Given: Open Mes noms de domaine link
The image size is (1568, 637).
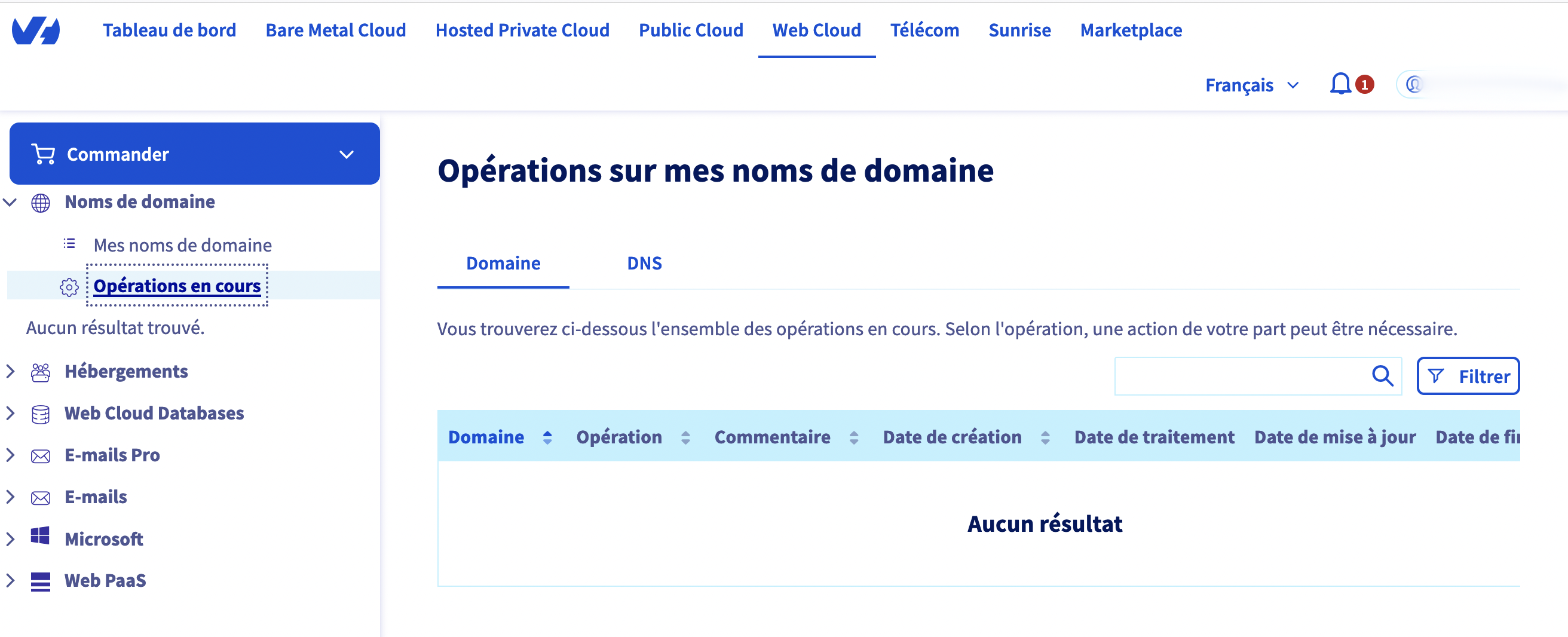Looking at the screenshot, I should [183, 245].
